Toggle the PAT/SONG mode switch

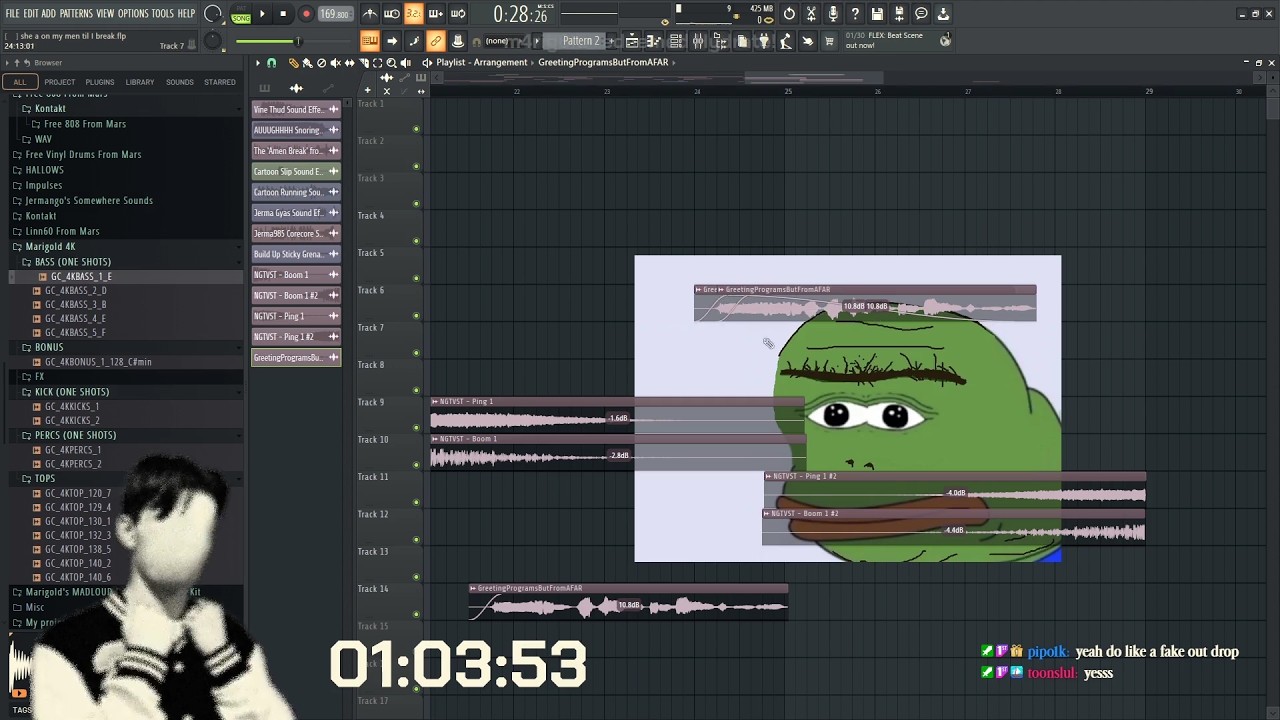pos(241,14)
